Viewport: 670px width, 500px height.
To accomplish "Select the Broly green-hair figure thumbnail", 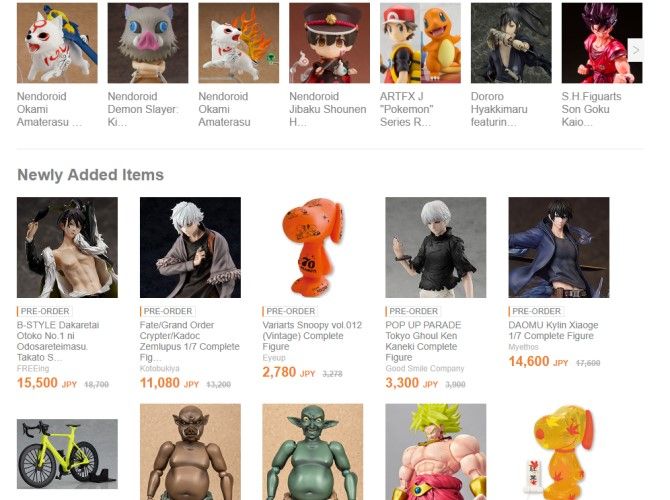I will tap(436, 452).
